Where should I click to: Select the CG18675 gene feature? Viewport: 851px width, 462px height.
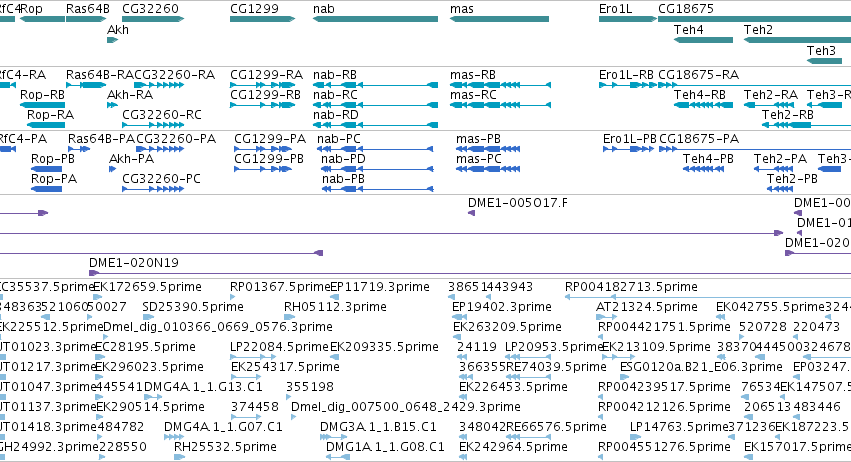[754, 19]
